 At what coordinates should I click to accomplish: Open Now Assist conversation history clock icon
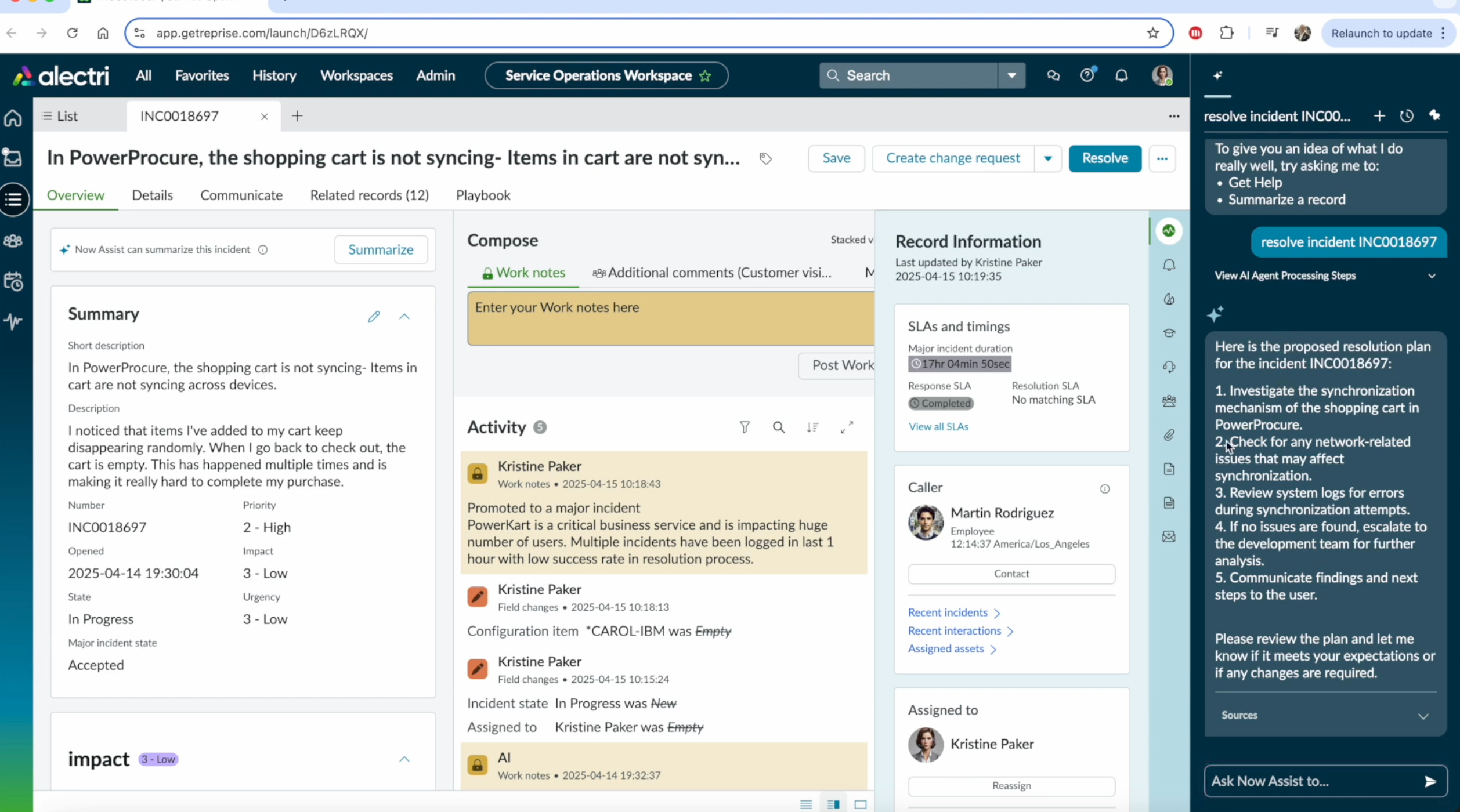coord(1407,116)
